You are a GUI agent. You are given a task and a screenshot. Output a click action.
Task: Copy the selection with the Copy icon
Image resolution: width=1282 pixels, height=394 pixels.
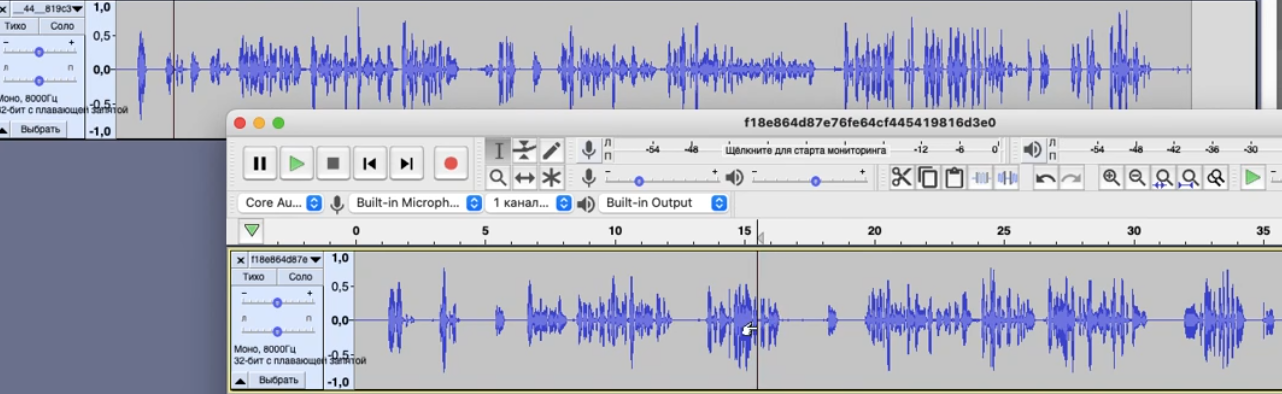coord(928,178)
